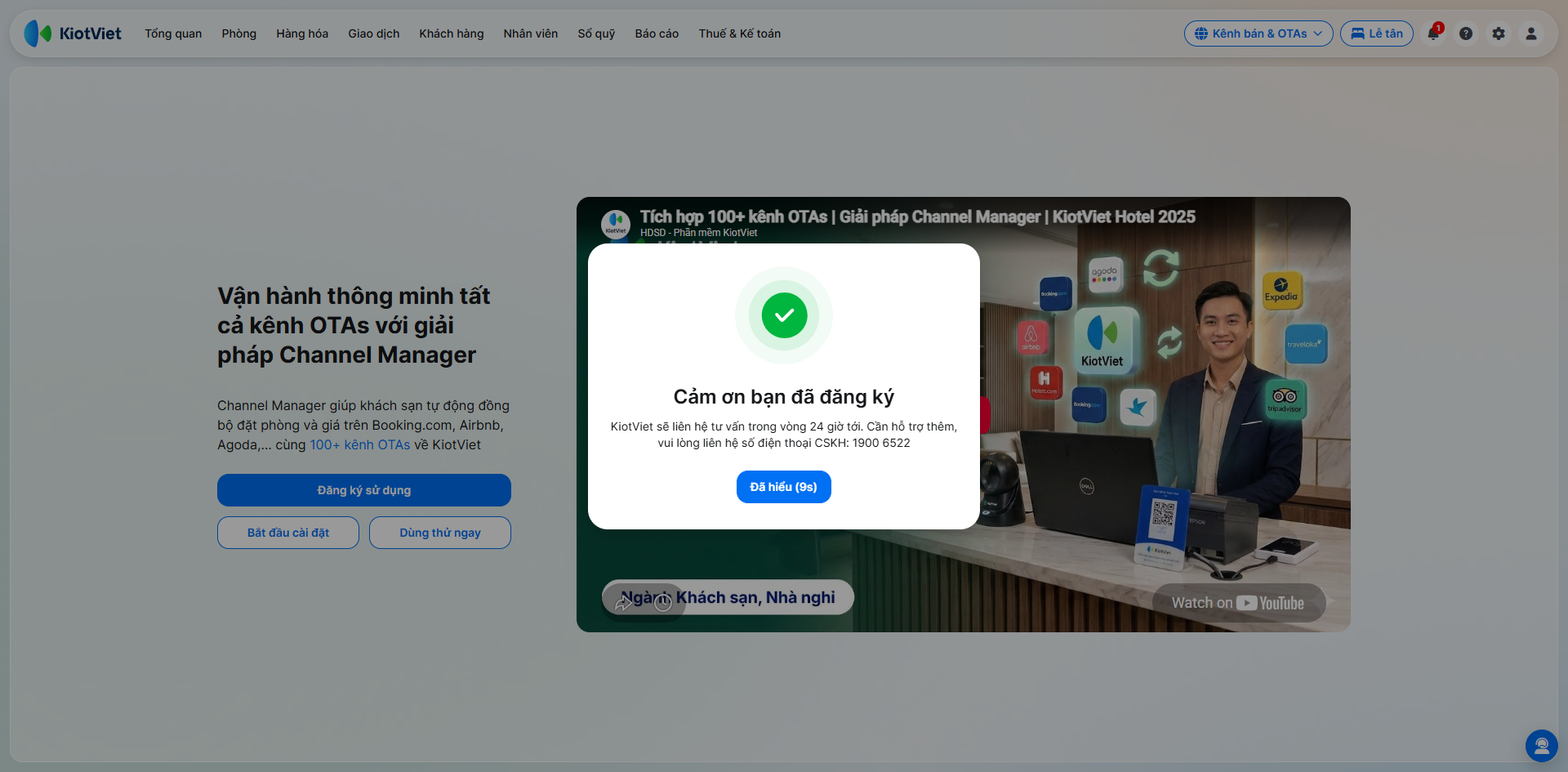Image resolution: width=1568 pixels, height=772 pixels.
Task: Confirm with the Đã hiểu button
Action: click(x=784, y=487)
